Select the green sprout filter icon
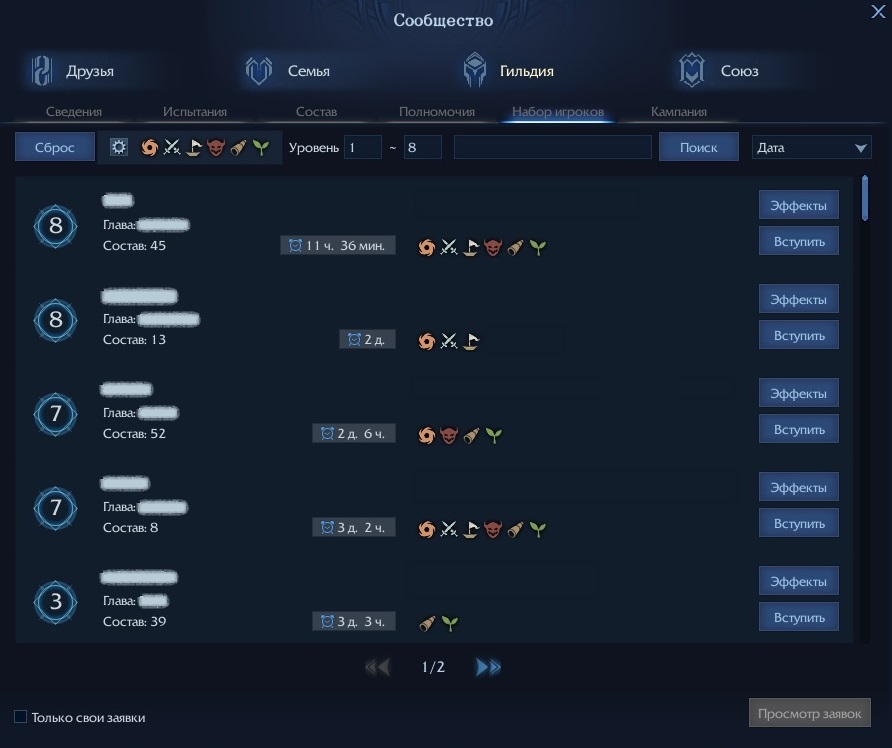Screen dimensions: 892x748 tap(261, 147)
